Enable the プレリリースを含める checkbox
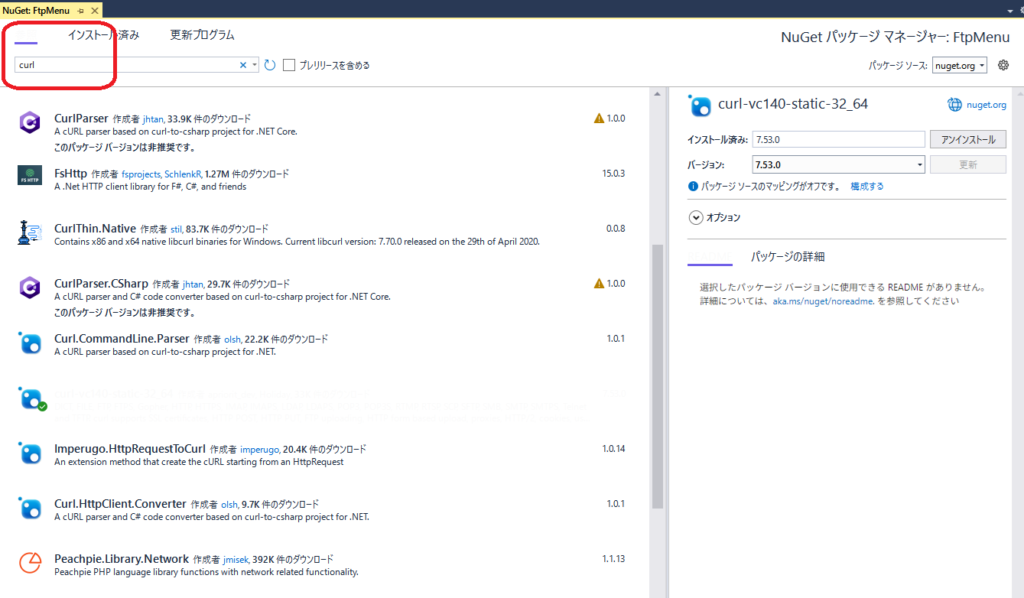The image size is (1024, 598). [x=289, y=65]
